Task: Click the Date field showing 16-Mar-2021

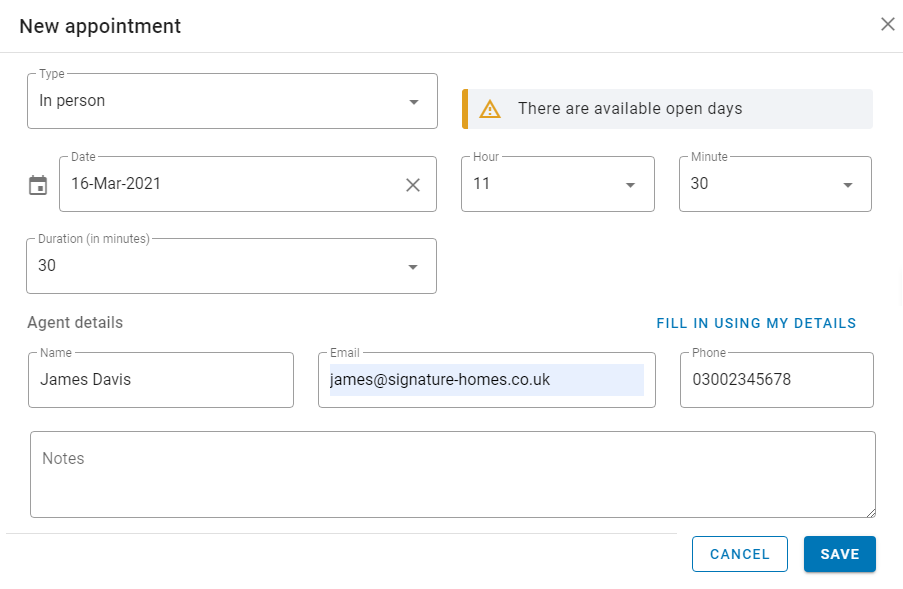Action: [248, 184]
